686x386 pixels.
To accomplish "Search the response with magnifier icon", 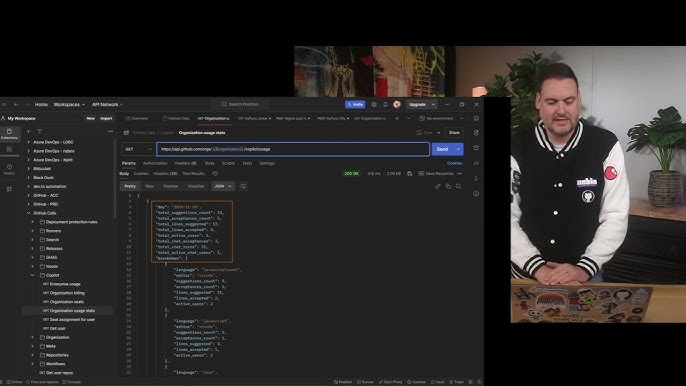I will pos(458,186).
